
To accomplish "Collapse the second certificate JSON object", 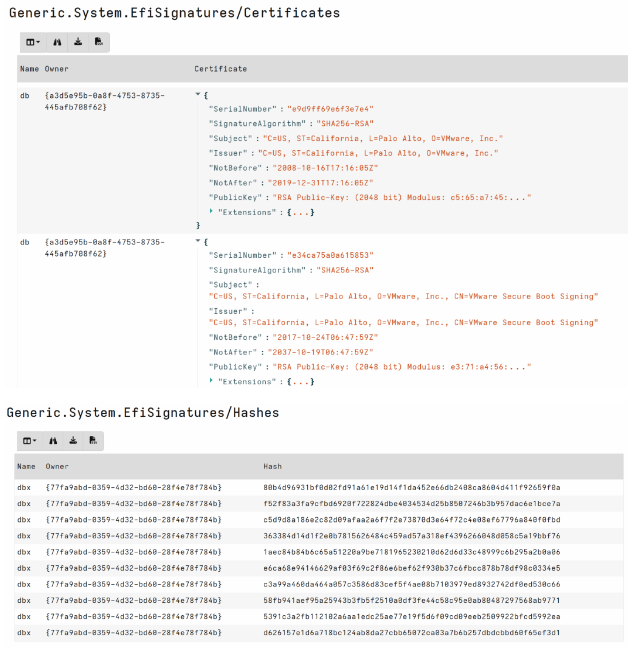I will tap(198, 242).
